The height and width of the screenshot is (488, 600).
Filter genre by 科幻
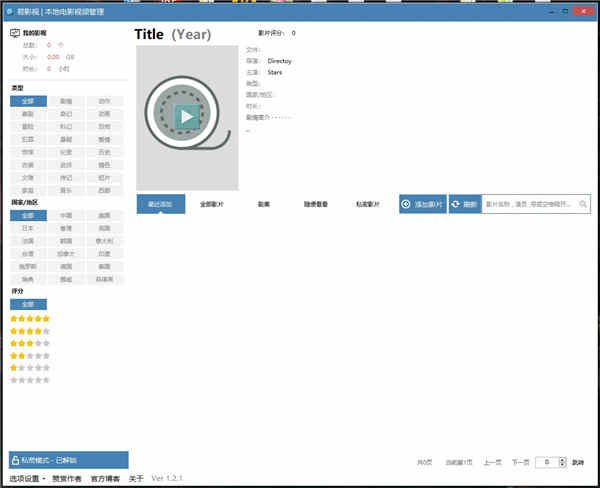coord(66,127)
